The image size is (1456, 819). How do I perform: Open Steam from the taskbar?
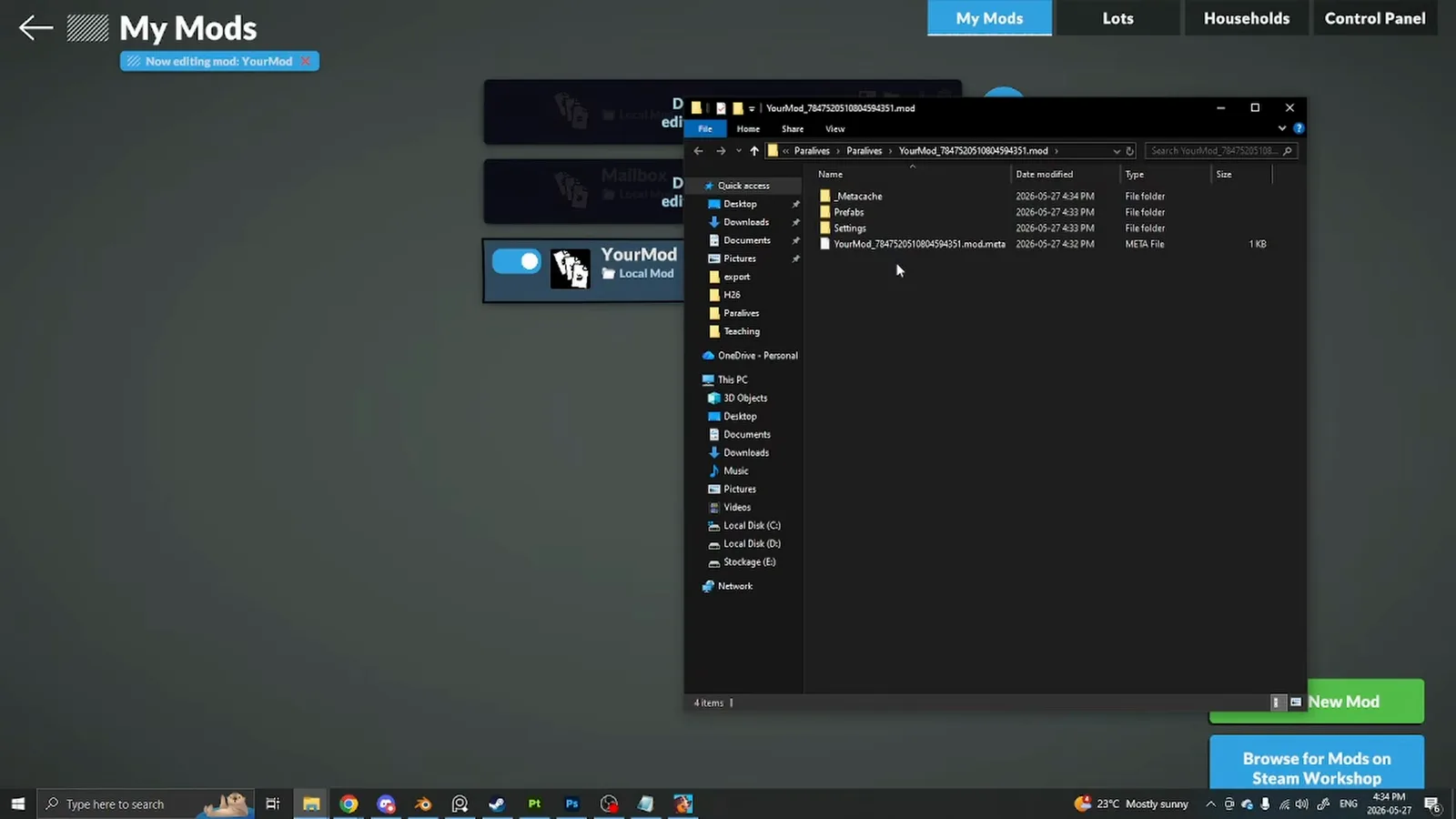tap(497, 804)
